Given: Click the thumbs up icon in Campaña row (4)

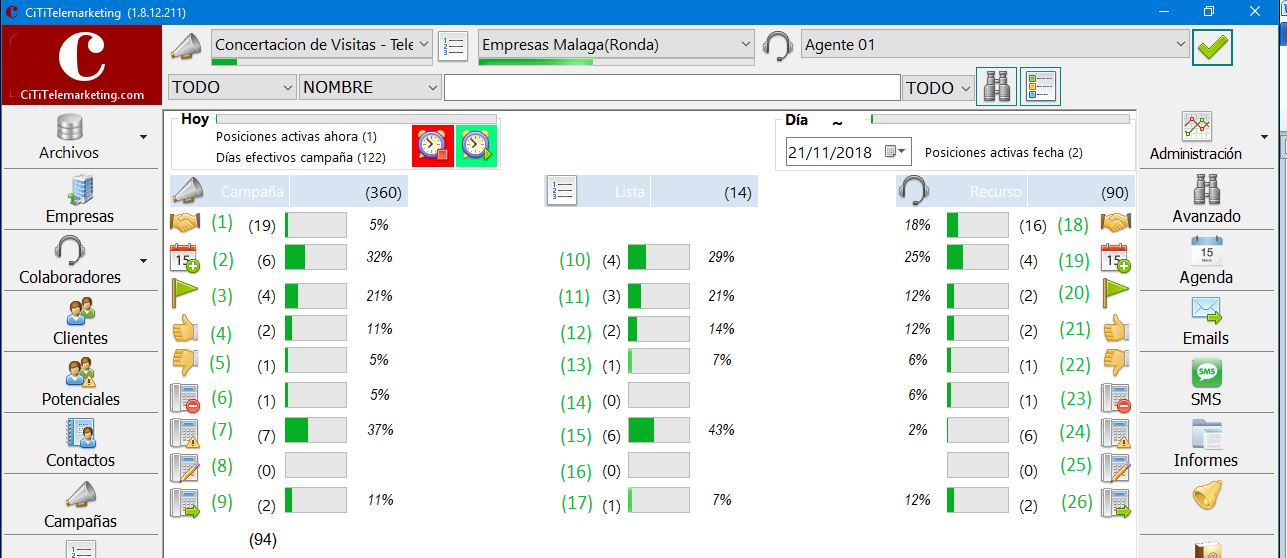Looking at the screenshot, I should 186,329.
